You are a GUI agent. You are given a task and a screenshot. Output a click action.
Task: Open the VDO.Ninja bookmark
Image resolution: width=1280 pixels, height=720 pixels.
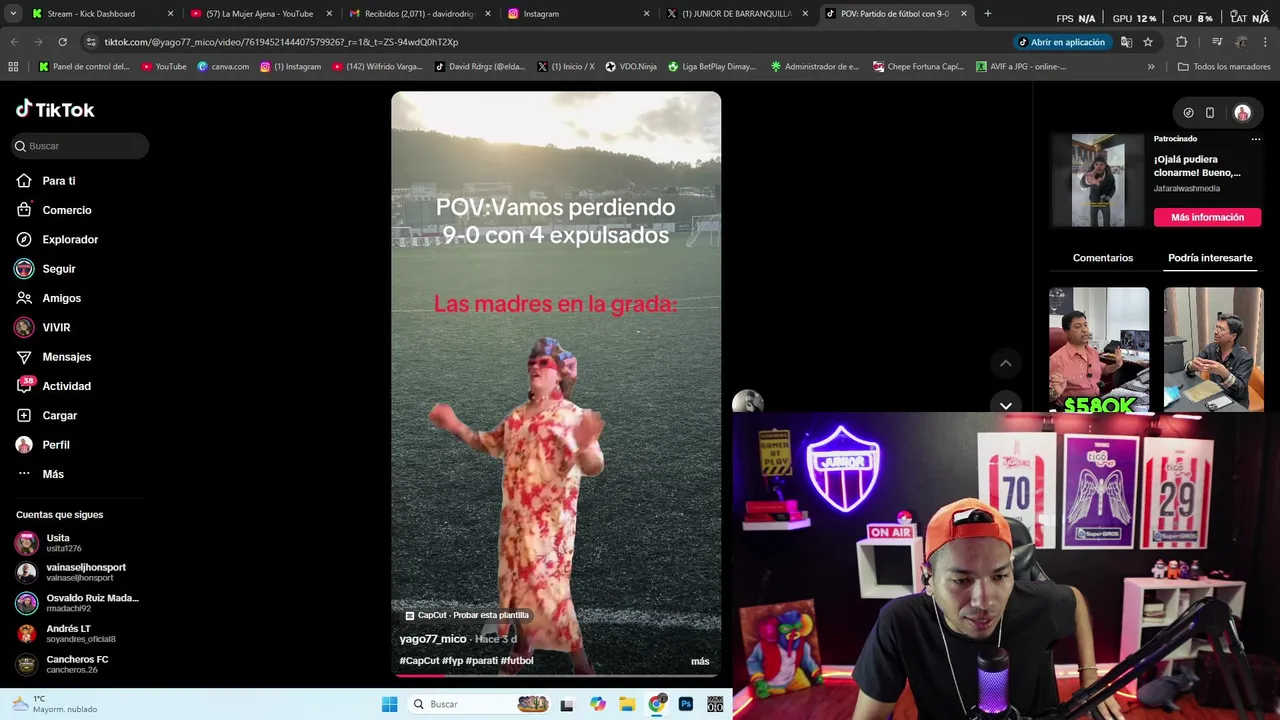click(630, 67)
